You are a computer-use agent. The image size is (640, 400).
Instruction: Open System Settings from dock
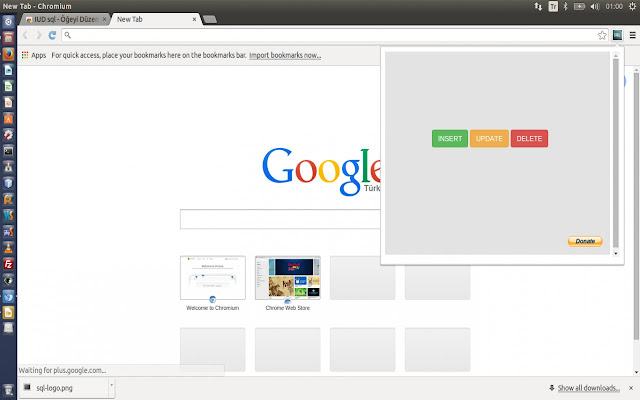tap(8, 135)
